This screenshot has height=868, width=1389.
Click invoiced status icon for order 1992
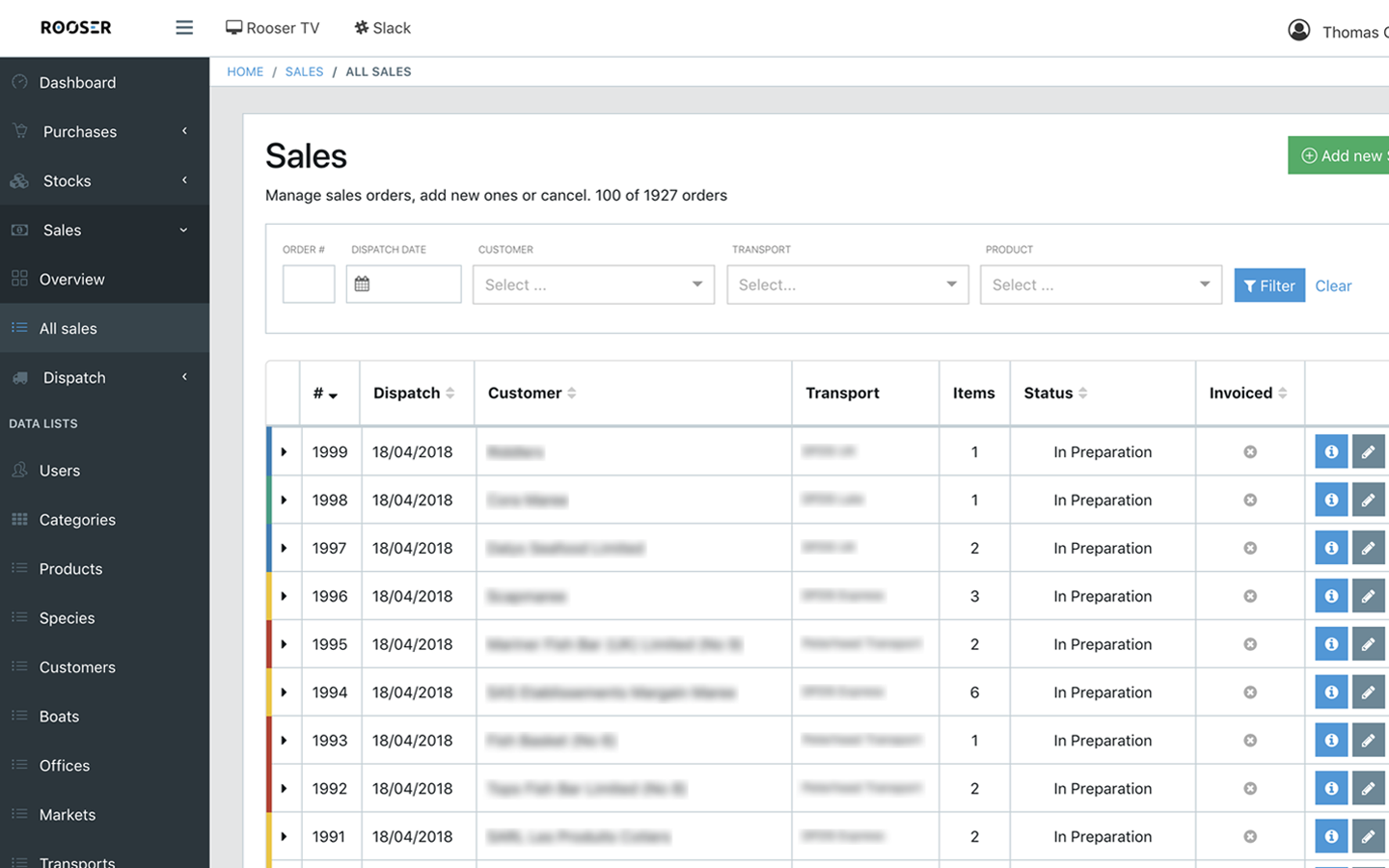tap(1250, 788)
